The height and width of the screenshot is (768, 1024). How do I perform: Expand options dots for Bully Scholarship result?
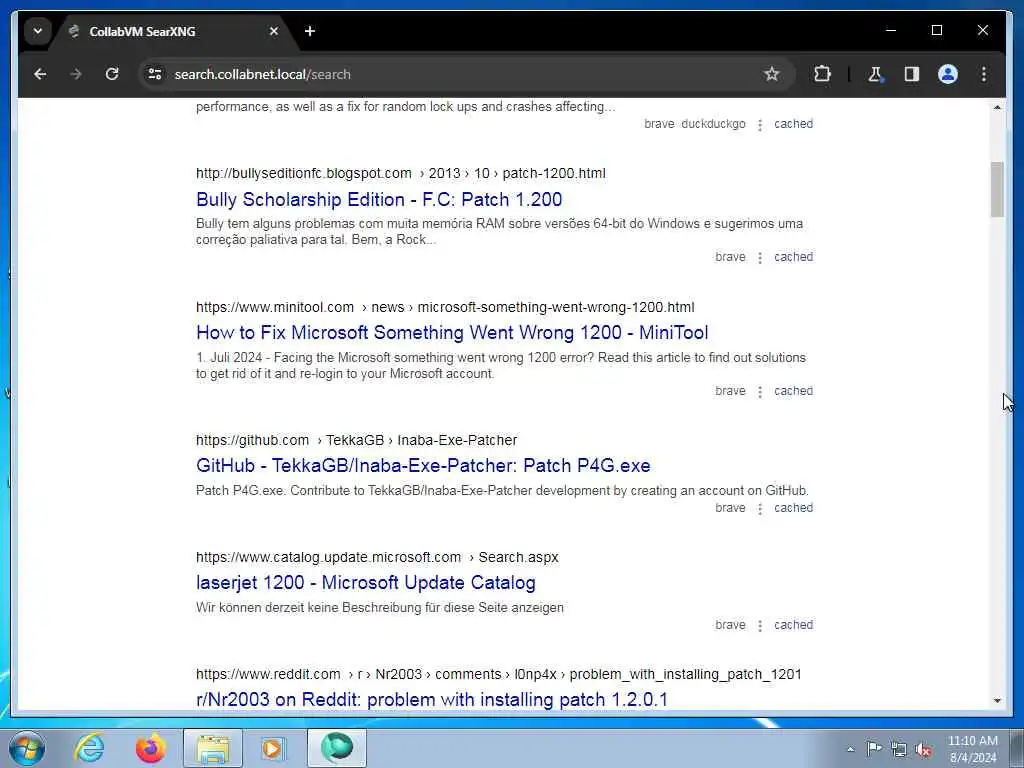tap(760, 258)
